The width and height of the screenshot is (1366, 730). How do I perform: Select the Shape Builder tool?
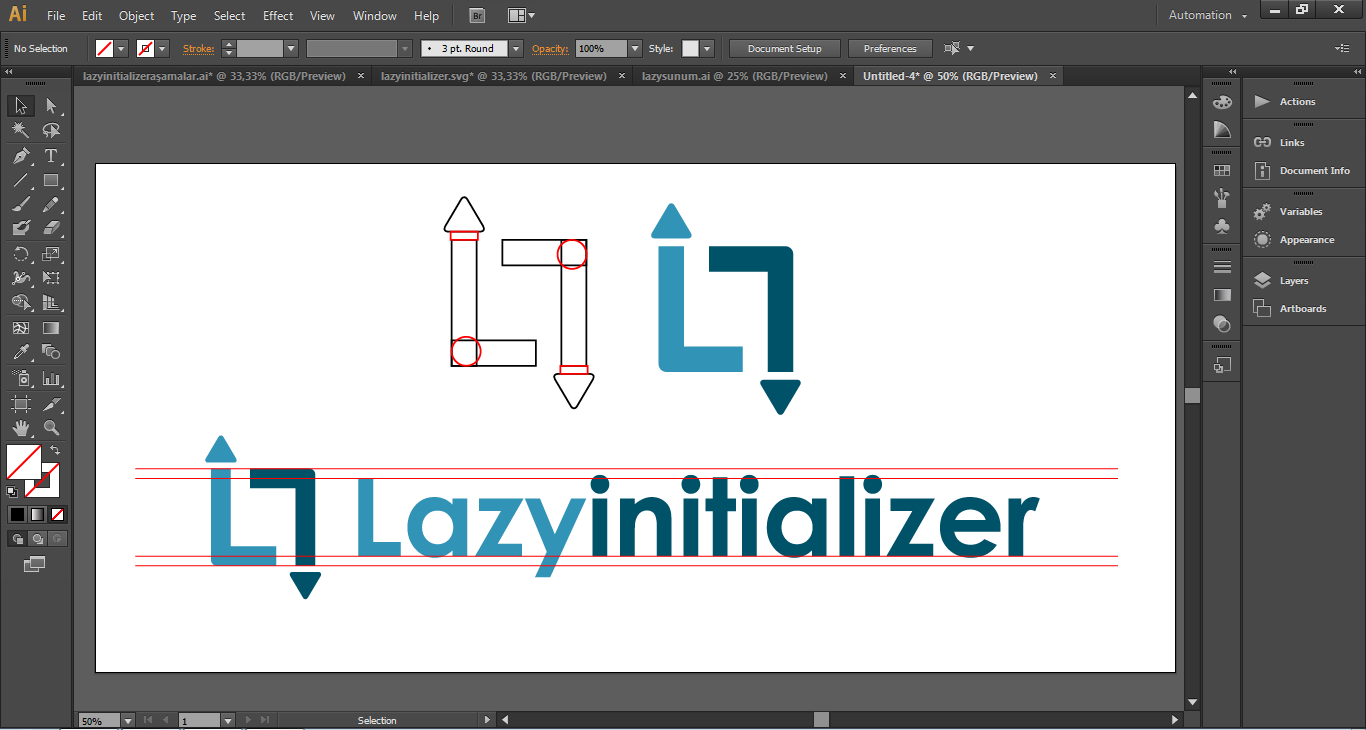[x=20, y=302]
